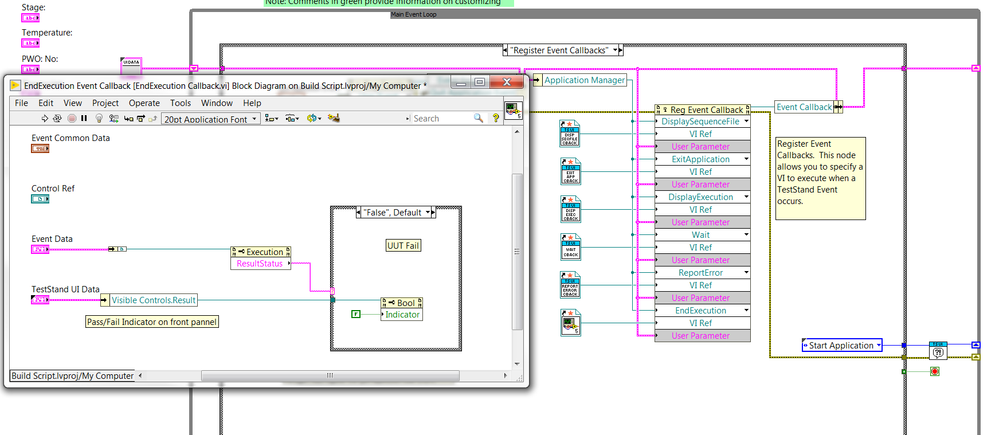This screenshot has width=999, height=435.
Task: Click the UIDATA cluster icon
Action: [x=131, y=64]
